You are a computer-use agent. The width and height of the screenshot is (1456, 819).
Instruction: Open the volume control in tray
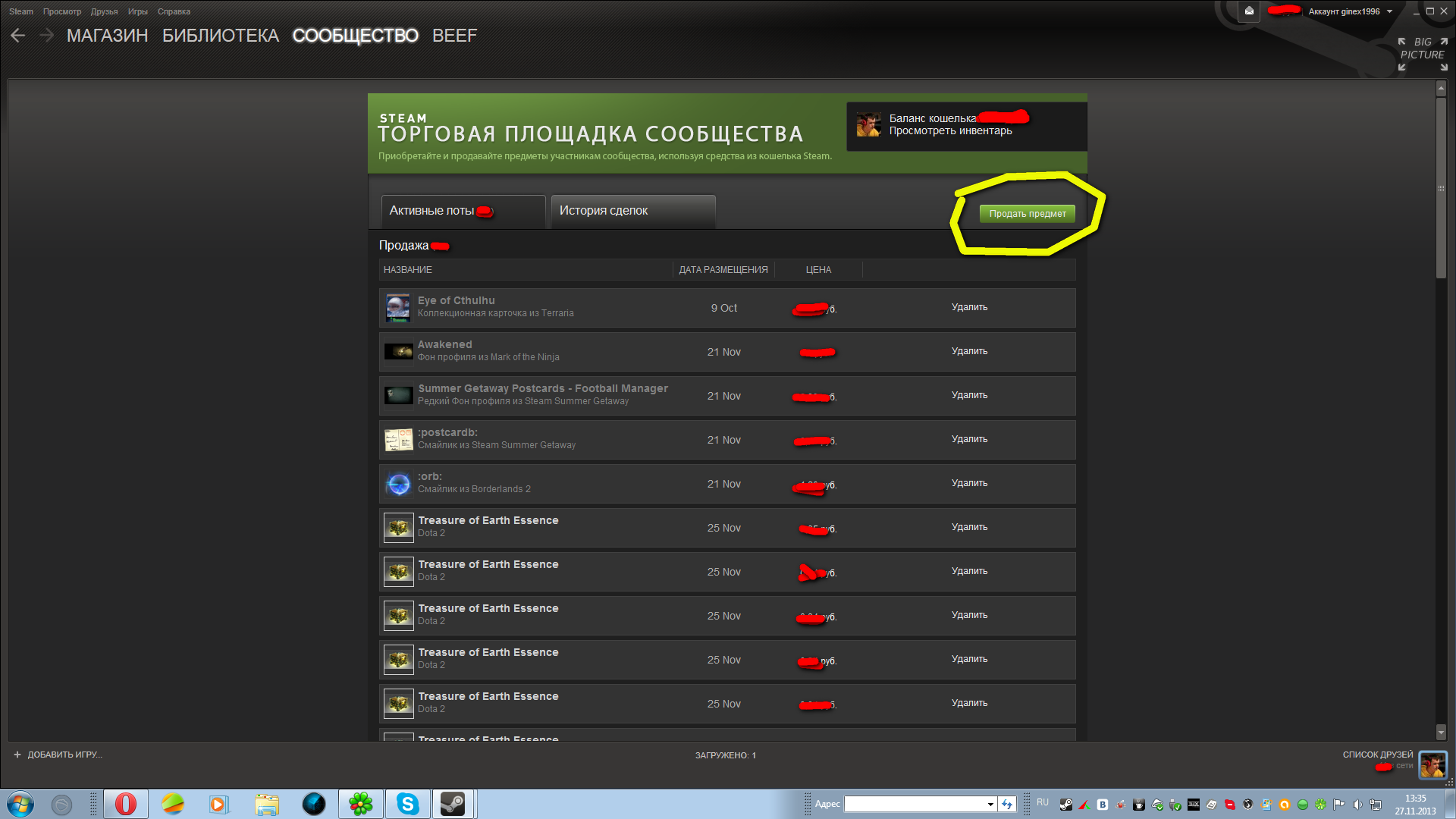point(1357,805)
